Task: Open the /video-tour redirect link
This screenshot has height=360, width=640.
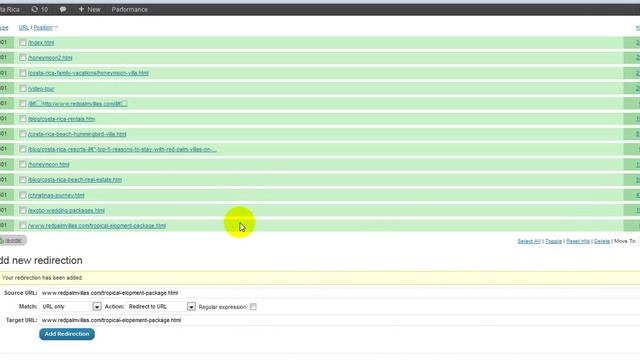Action: point(41,89)
